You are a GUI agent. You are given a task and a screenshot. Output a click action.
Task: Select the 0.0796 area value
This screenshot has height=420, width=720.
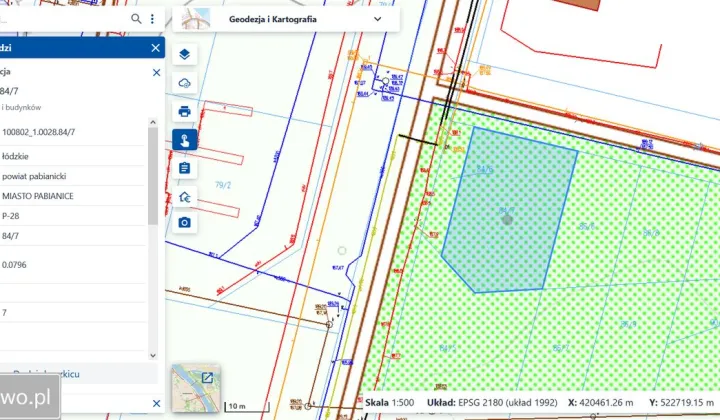14,265
